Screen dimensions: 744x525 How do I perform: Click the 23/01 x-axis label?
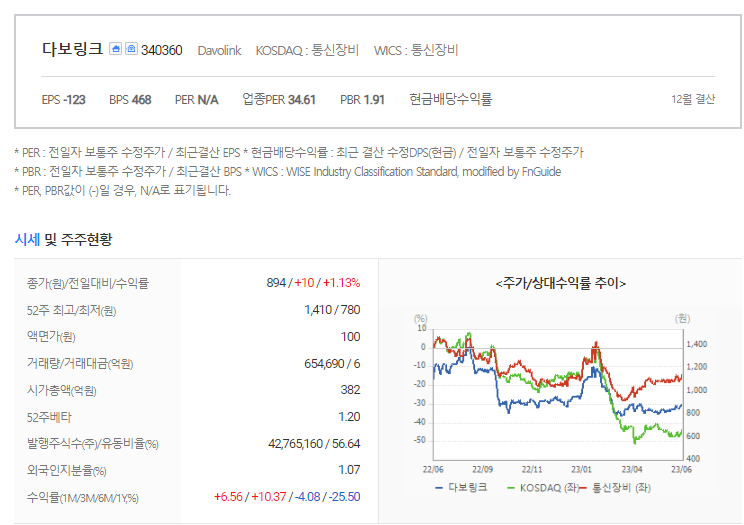[581, 469]
